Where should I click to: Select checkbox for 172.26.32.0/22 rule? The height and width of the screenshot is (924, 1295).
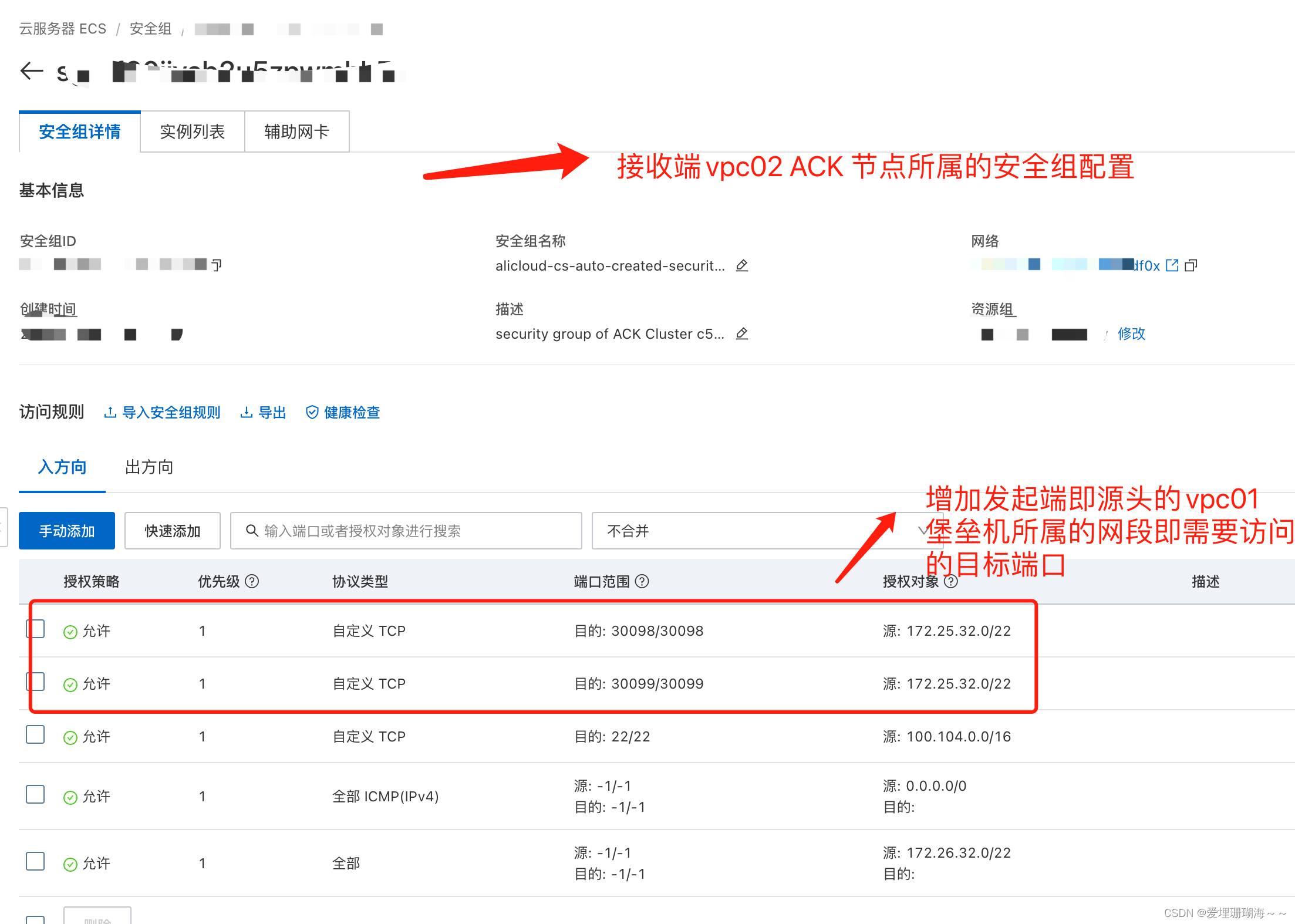click(x=35, y=861)
